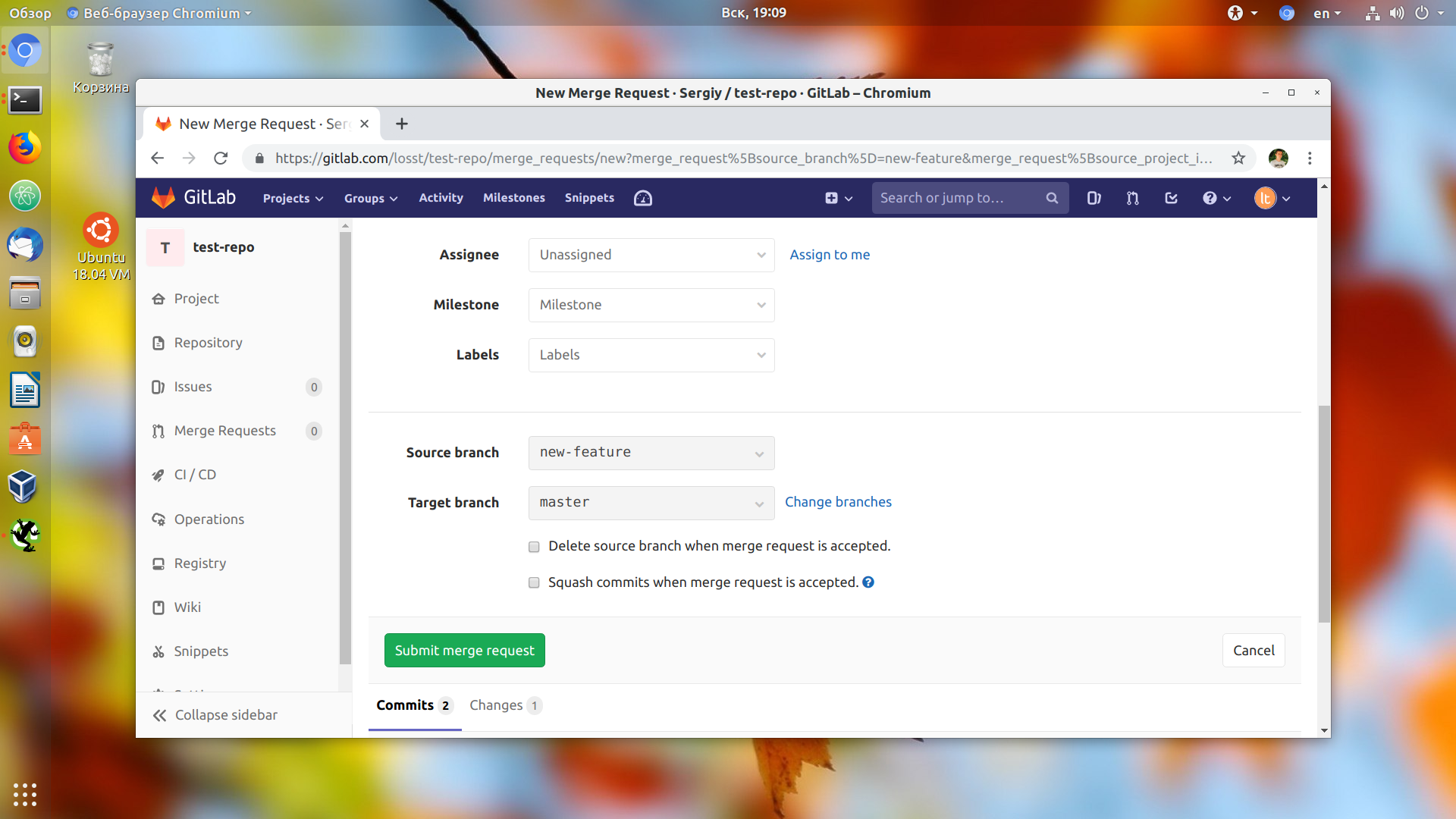Open VirtualBox from the Ubuntu dock

coord(24,486)
